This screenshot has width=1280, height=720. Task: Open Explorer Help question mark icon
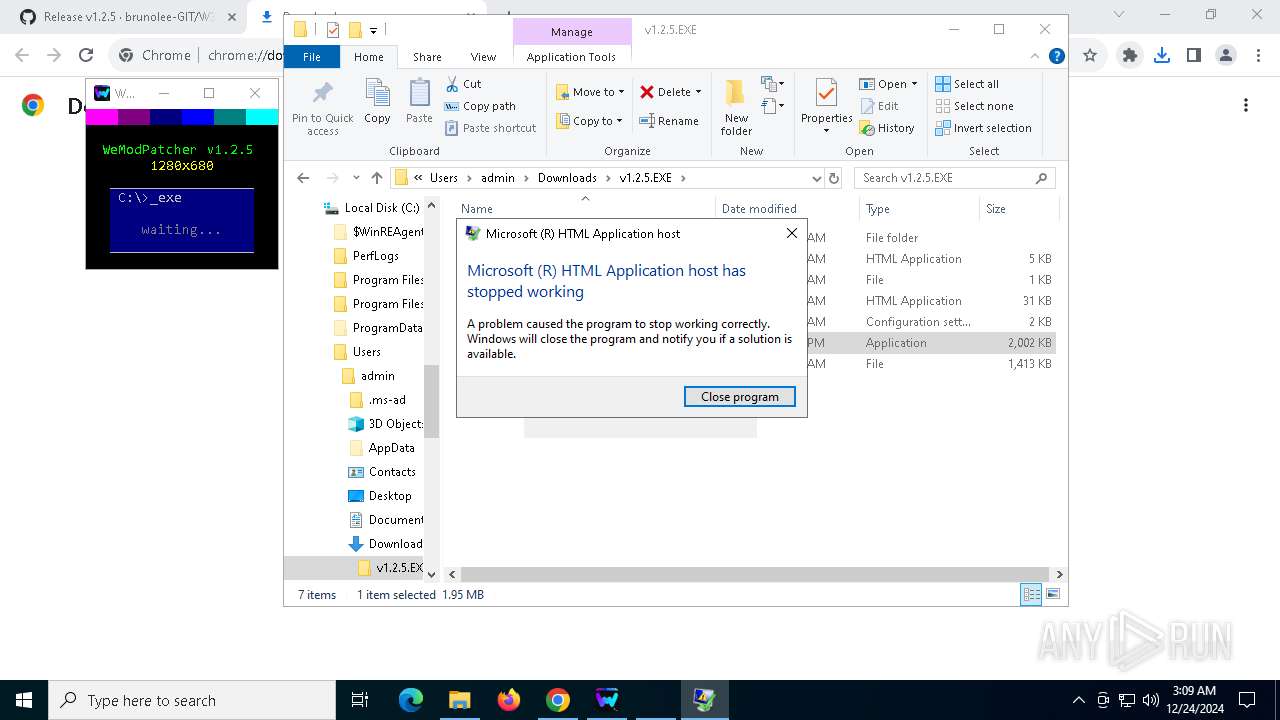pyautogui.click(x=1056, y=57)
